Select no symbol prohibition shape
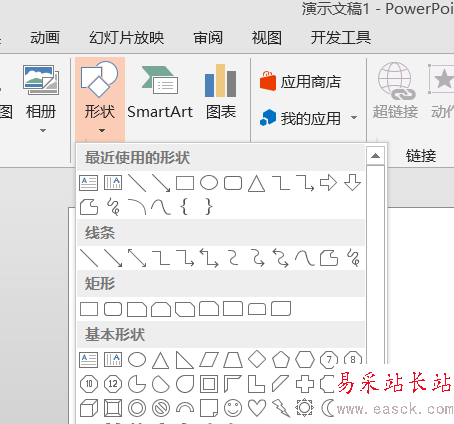This screenshot has width=454, height=424. click(161, 408)
